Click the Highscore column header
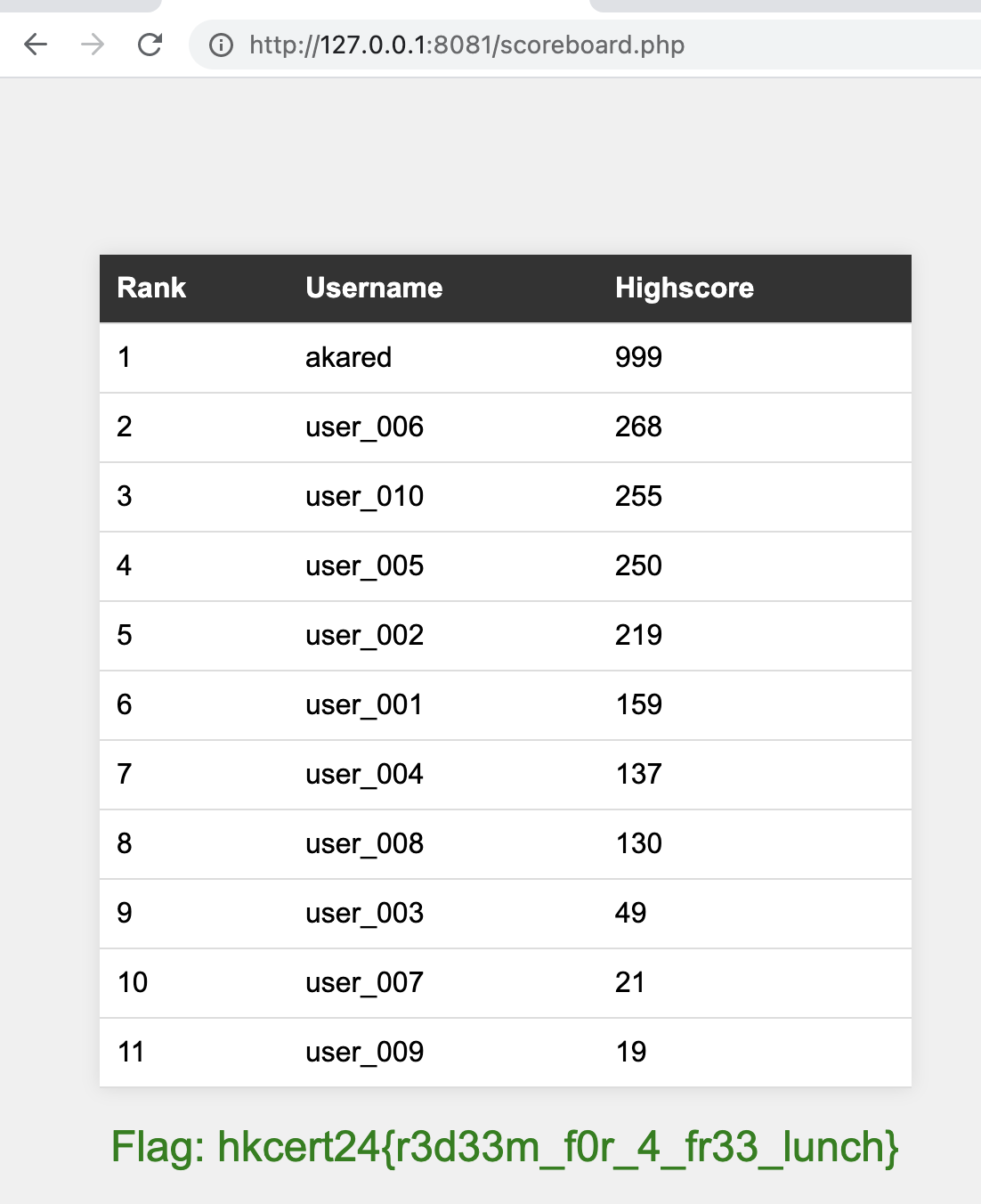Screen dimensions: 981x1204 [x=685, y=288]
